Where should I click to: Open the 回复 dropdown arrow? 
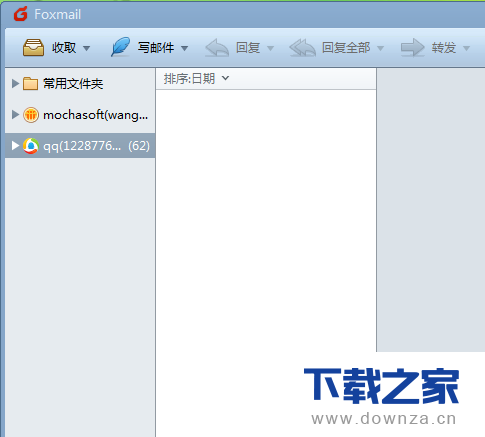pos(270,48)
